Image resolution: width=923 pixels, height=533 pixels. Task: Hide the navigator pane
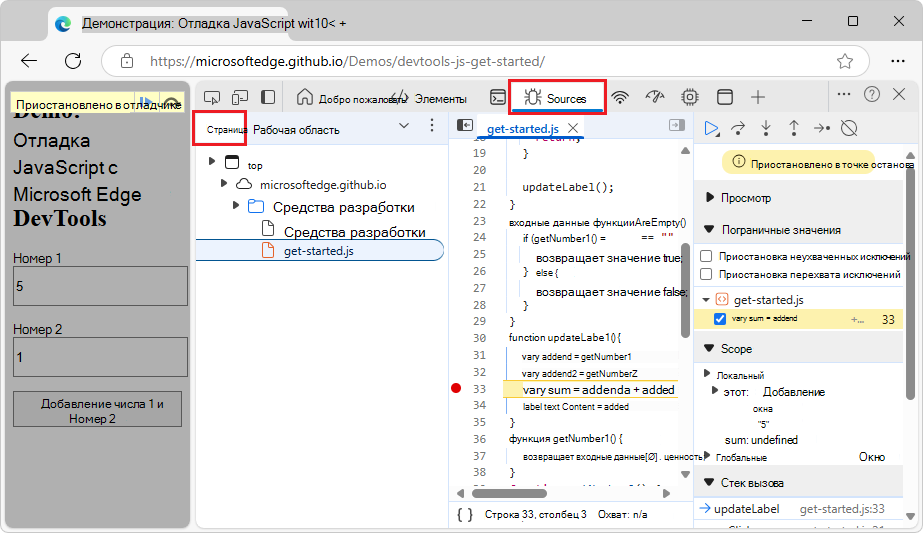465,125
